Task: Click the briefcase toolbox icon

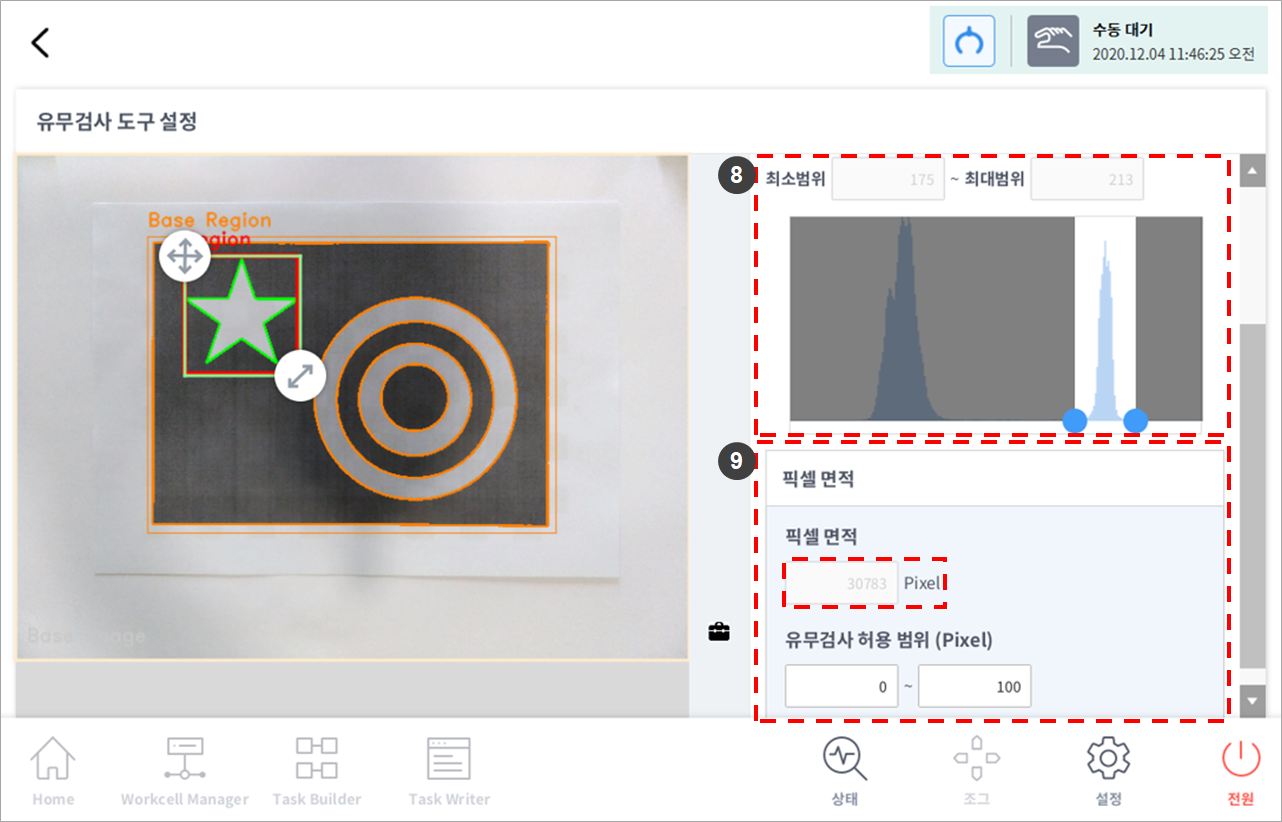Action: click(719, 631)
